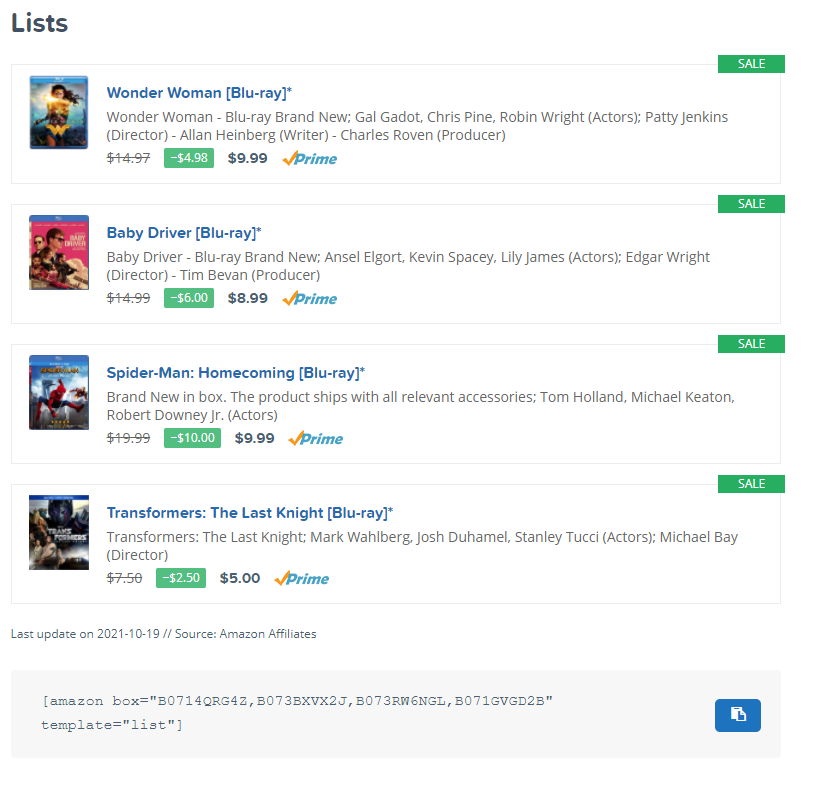Click the Spider-Man description starting 'Brand New in box'
814x788 pixels.
click(x=421, y=406)
